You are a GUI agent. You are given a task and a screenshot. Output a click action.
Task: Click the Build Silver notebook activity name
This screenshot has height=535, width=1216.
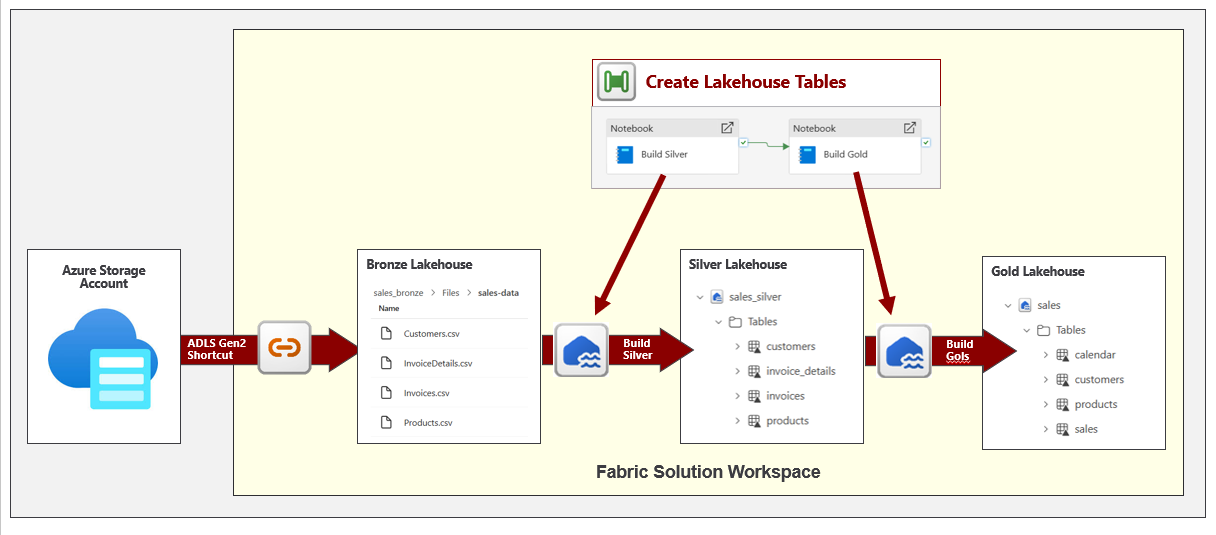(x=664, y=154)
